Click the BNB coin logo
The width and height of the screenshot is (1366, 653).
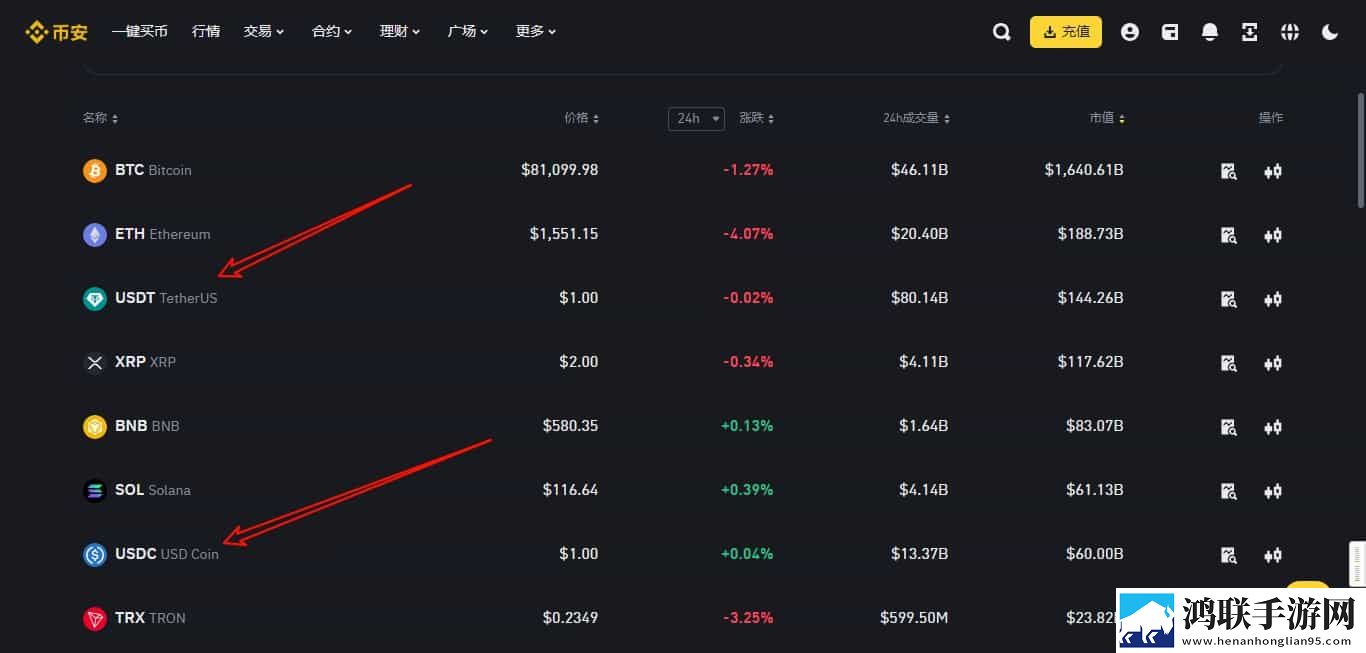(95, 426)
